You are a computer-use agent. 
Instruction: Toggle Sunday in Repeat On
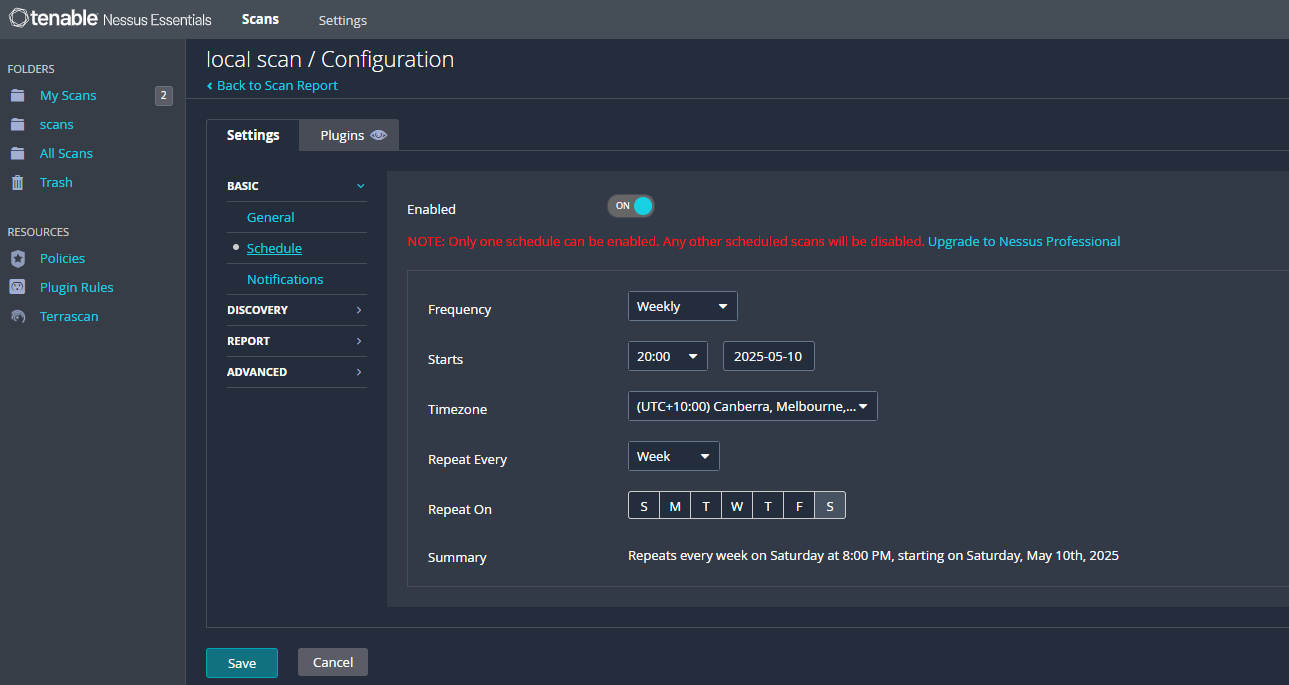(644, 506)
